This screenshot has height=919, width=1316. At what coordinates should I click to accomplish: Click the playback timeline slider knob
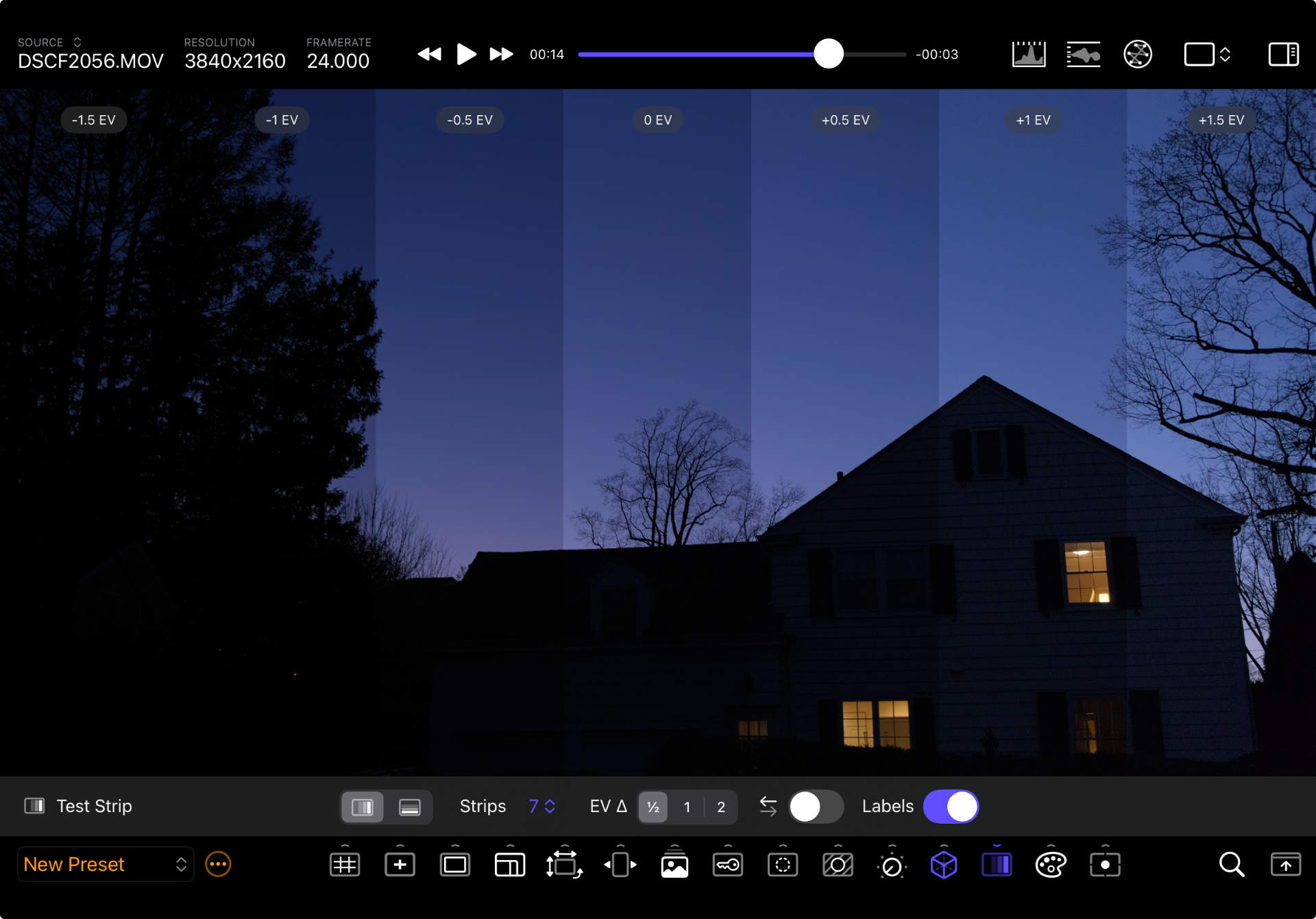click(828, 53)
